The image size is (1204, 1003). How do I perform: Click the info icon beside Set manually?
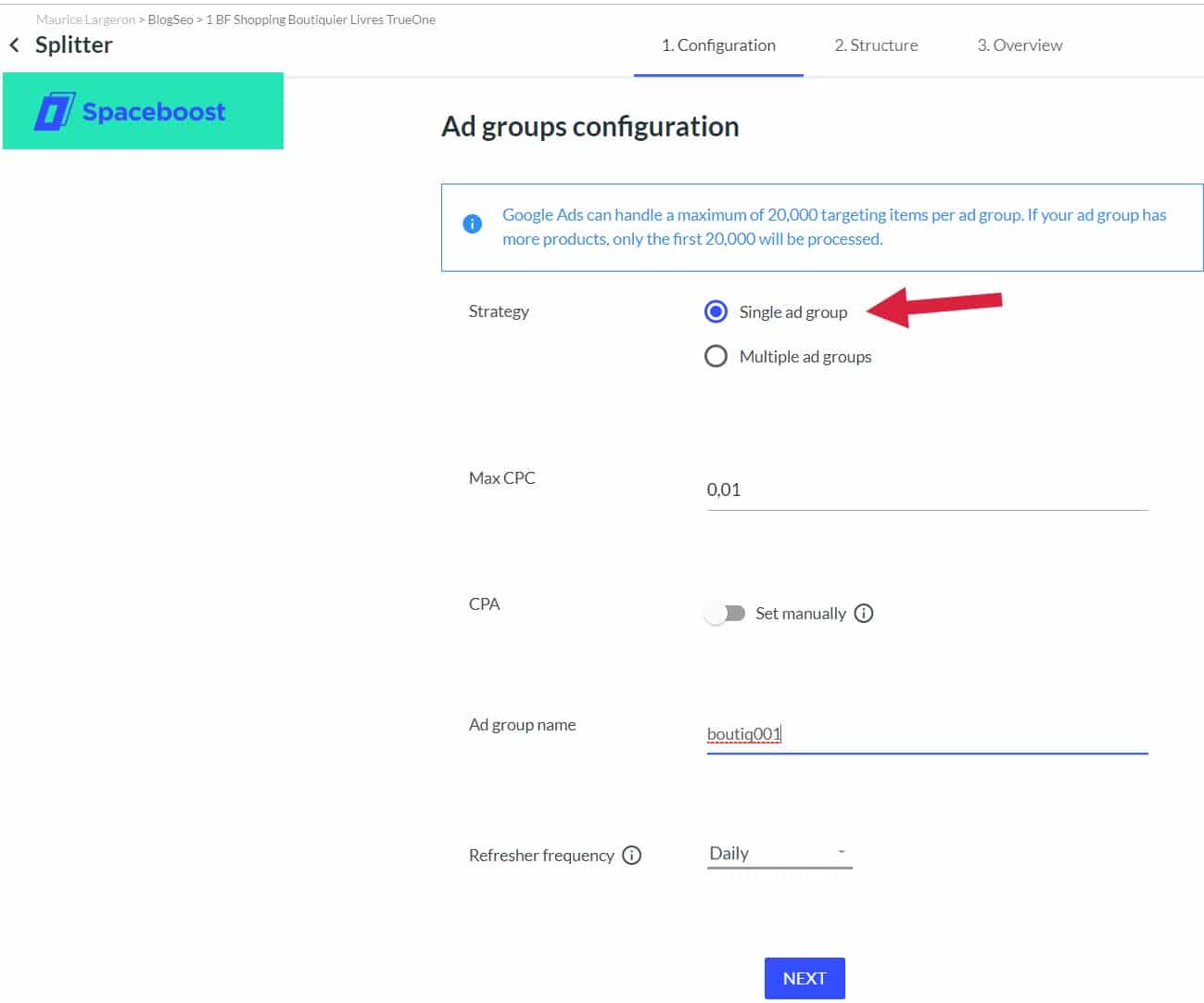tap(864, 613)
